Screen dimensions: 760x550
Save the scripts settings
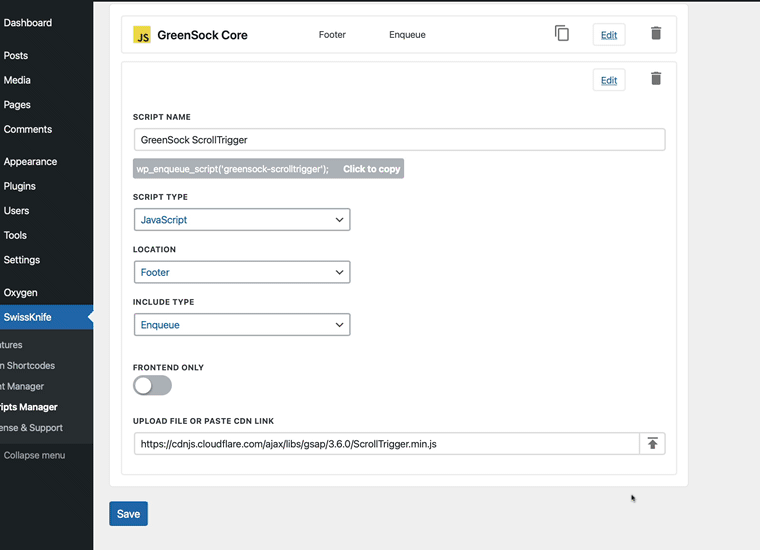pyautogui.click(x=128, y=514)
